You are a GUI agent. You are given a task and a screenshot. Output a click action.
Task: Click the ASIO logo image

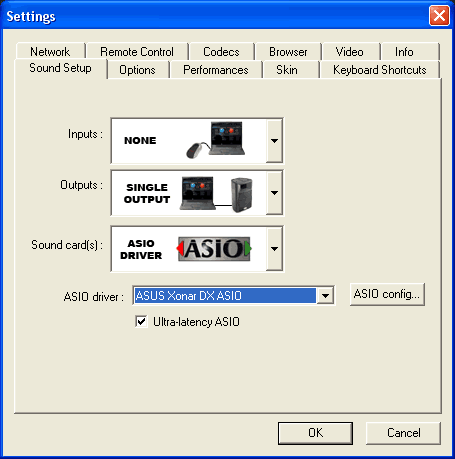[x=214, y=249]
